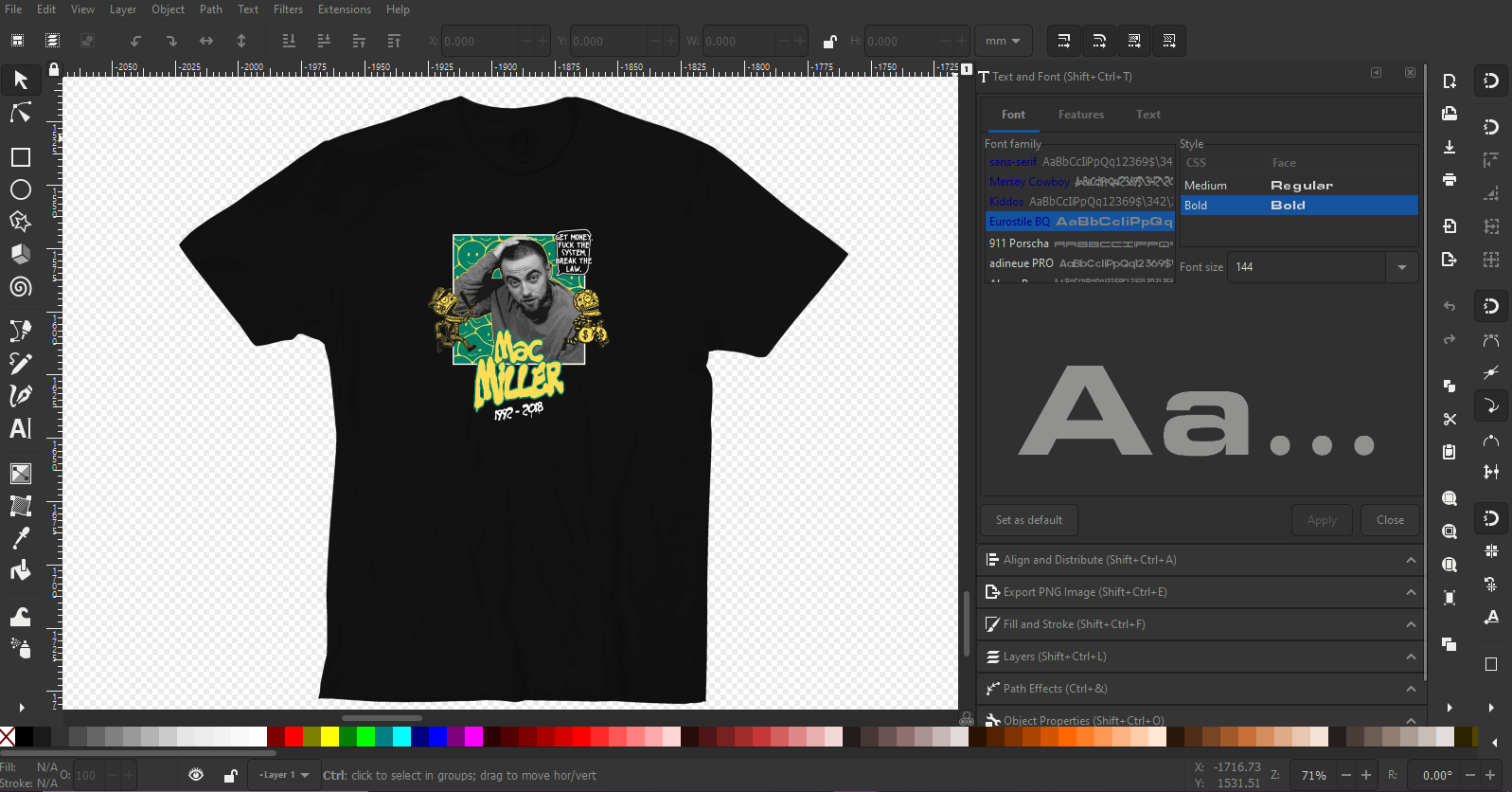
Task: Choose the Rectangle tool
Action: click(x=21, y=157)
